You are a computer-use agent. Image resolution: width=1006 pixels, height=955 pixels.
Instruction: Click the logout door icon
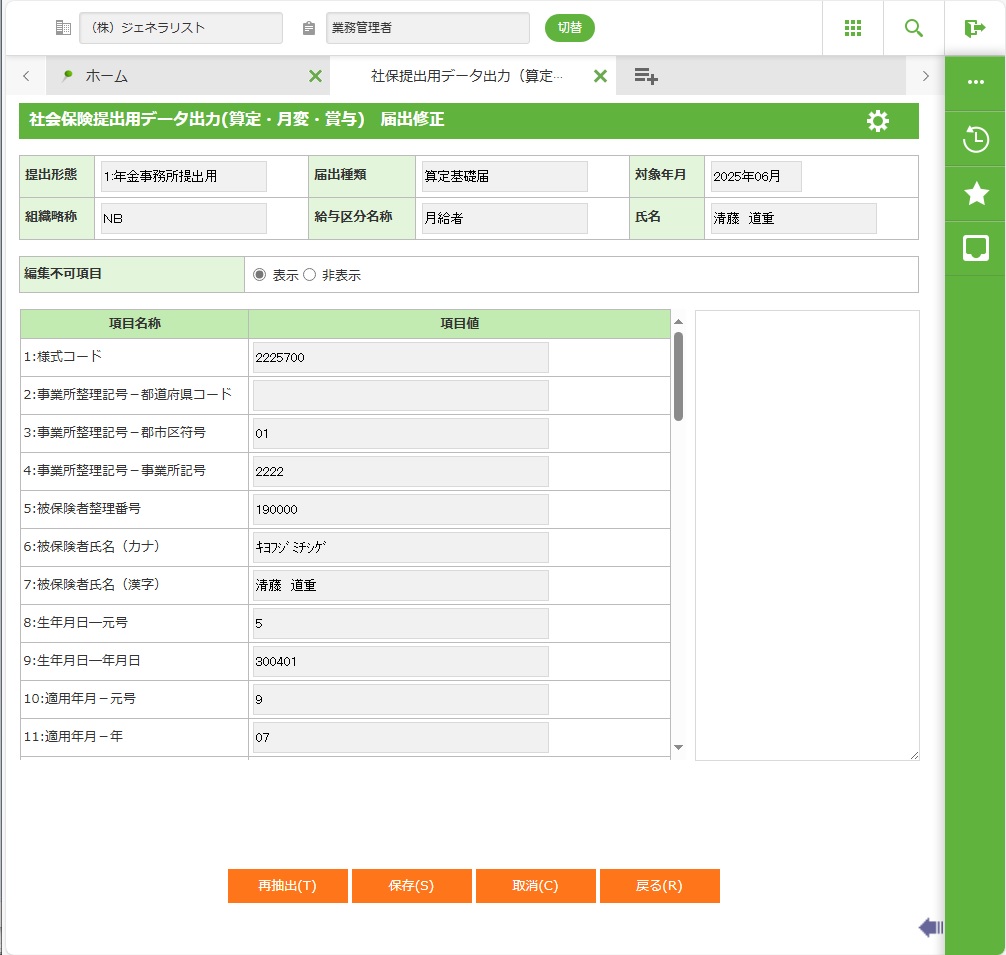point(975,28)
